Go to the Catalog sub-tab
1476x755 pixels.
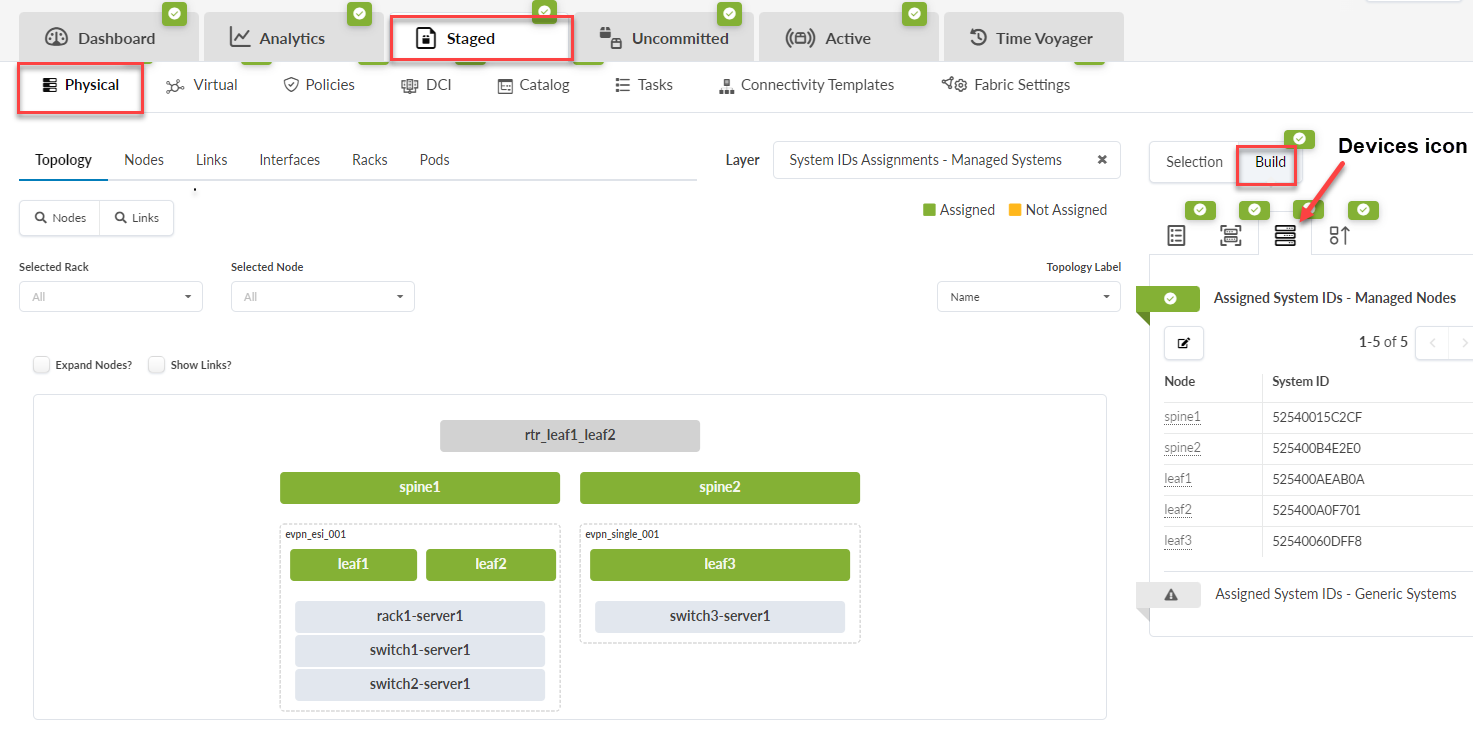click(x=533, y=85)
